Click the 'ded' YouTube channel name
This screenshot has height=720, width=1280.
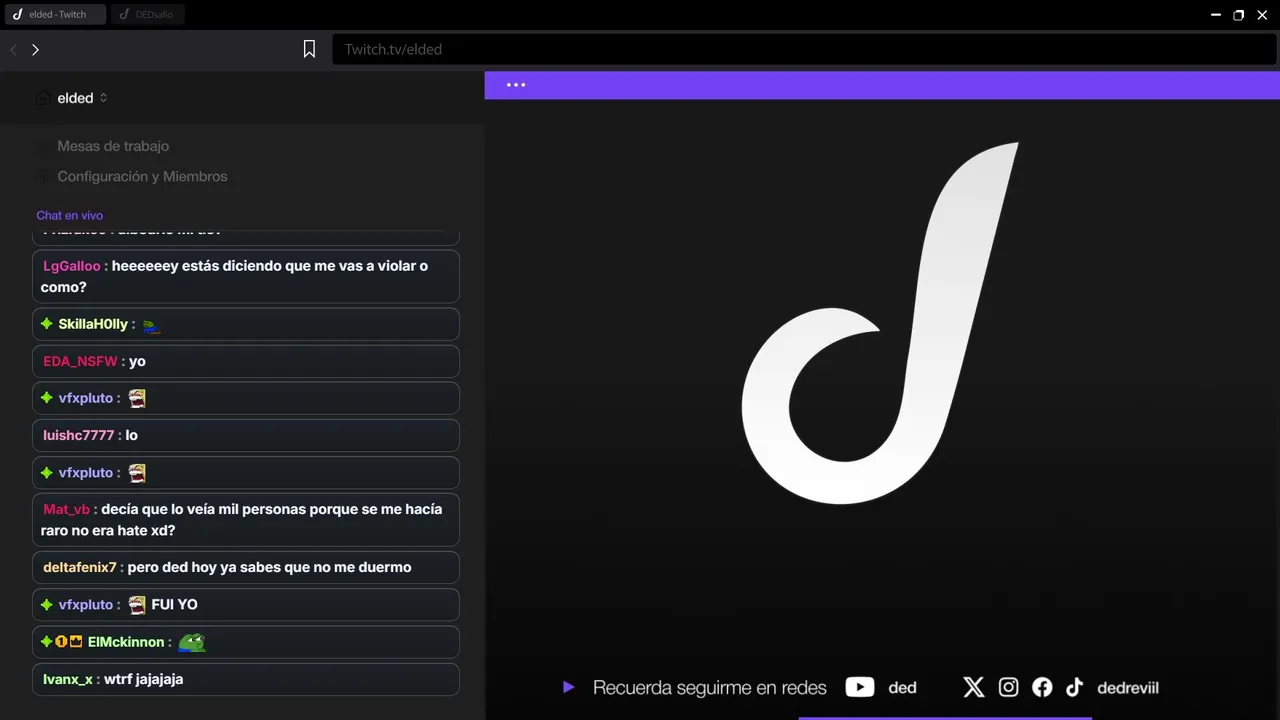coord(902,688)
